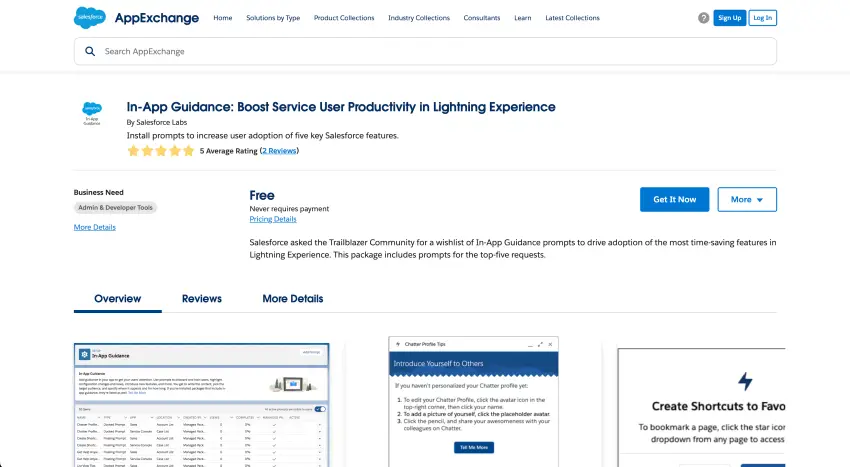Open the More dropdown button

point(746,199)
